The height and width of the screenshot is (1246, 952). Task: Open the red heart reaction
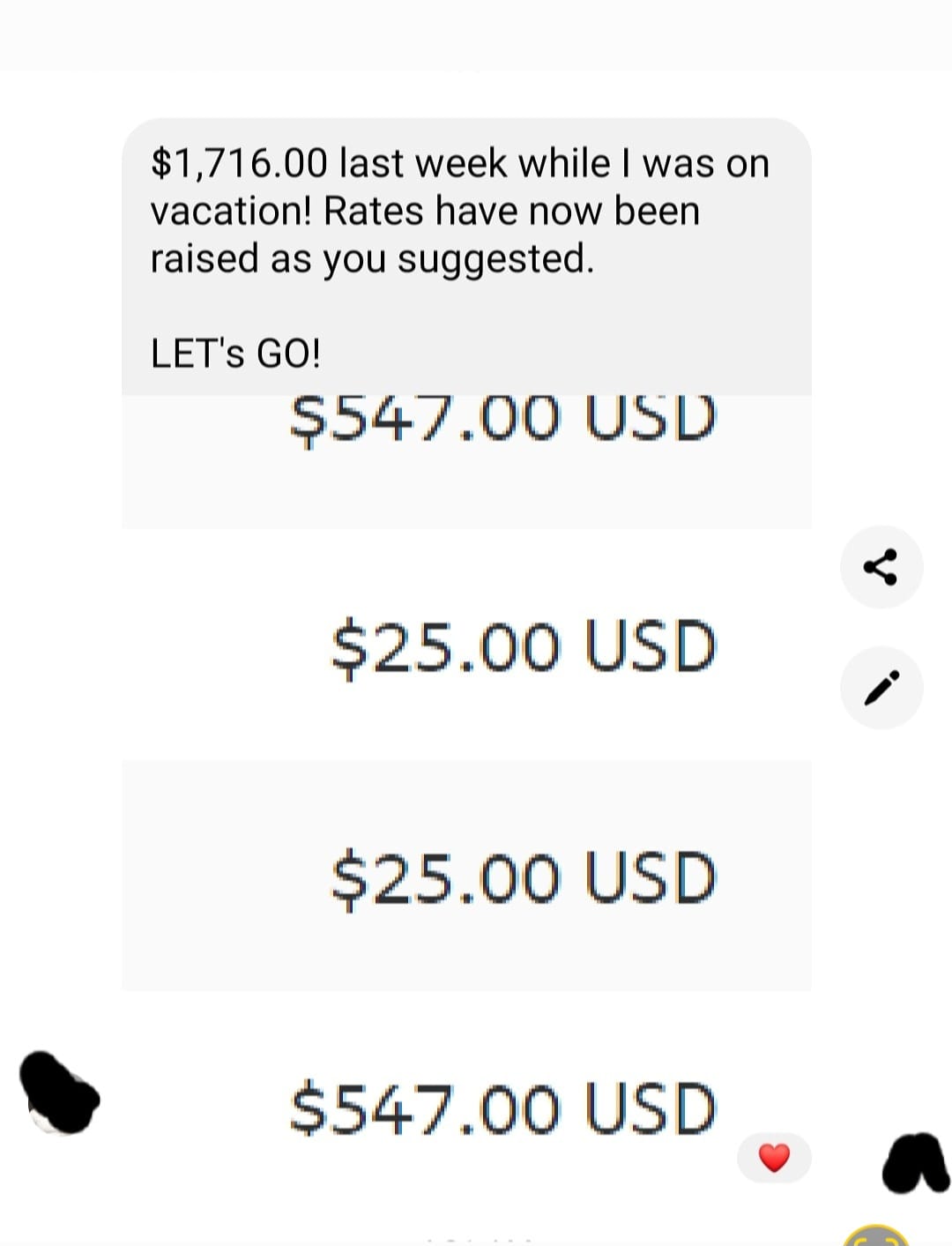[x=774, y=1157]
